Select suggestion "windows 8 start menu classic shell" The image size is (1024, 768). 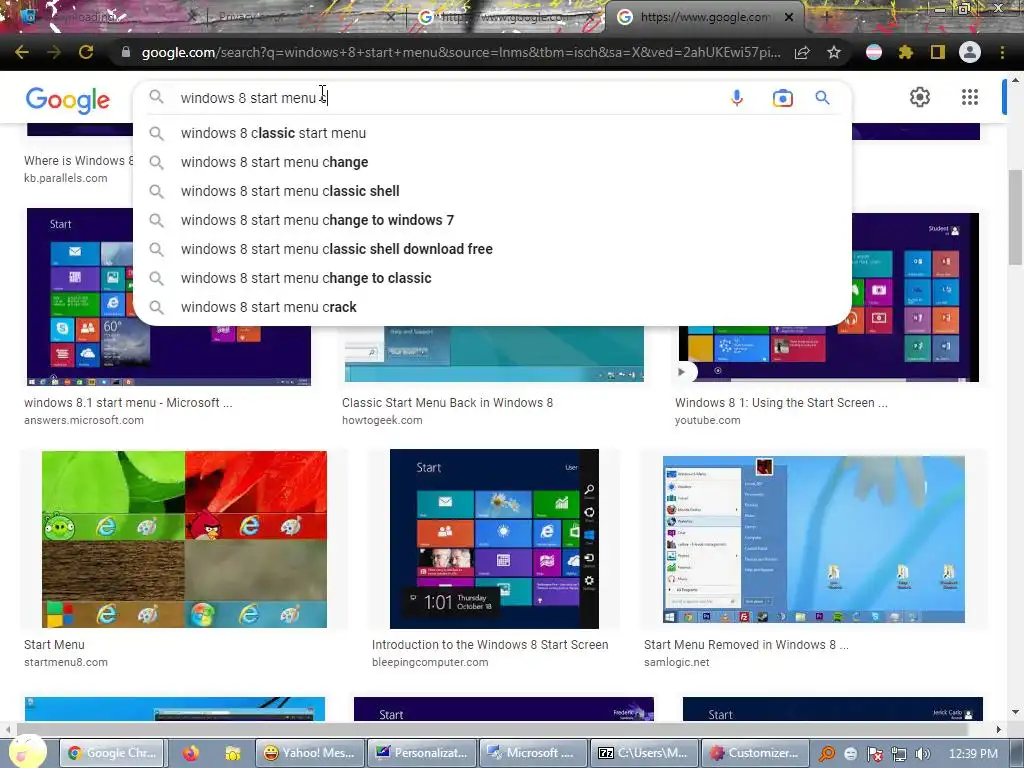click(492, 191)
